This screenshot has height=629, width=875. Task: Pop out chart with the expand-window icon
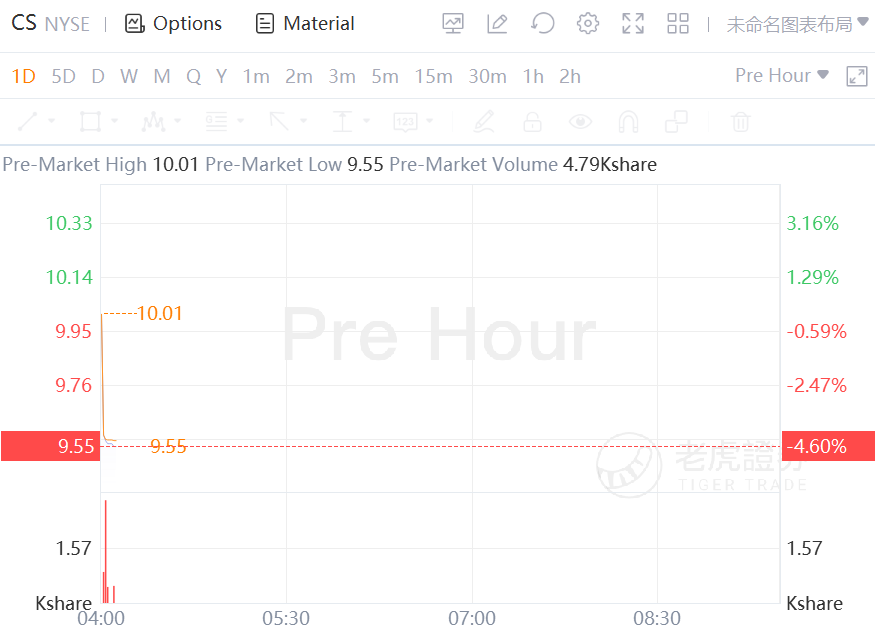(x=857, y=76)
